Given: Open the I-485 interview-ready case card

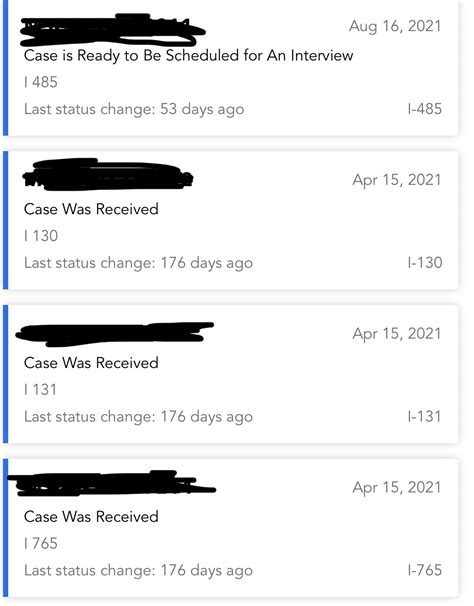Looking at the screenshot, I should 231,68.
